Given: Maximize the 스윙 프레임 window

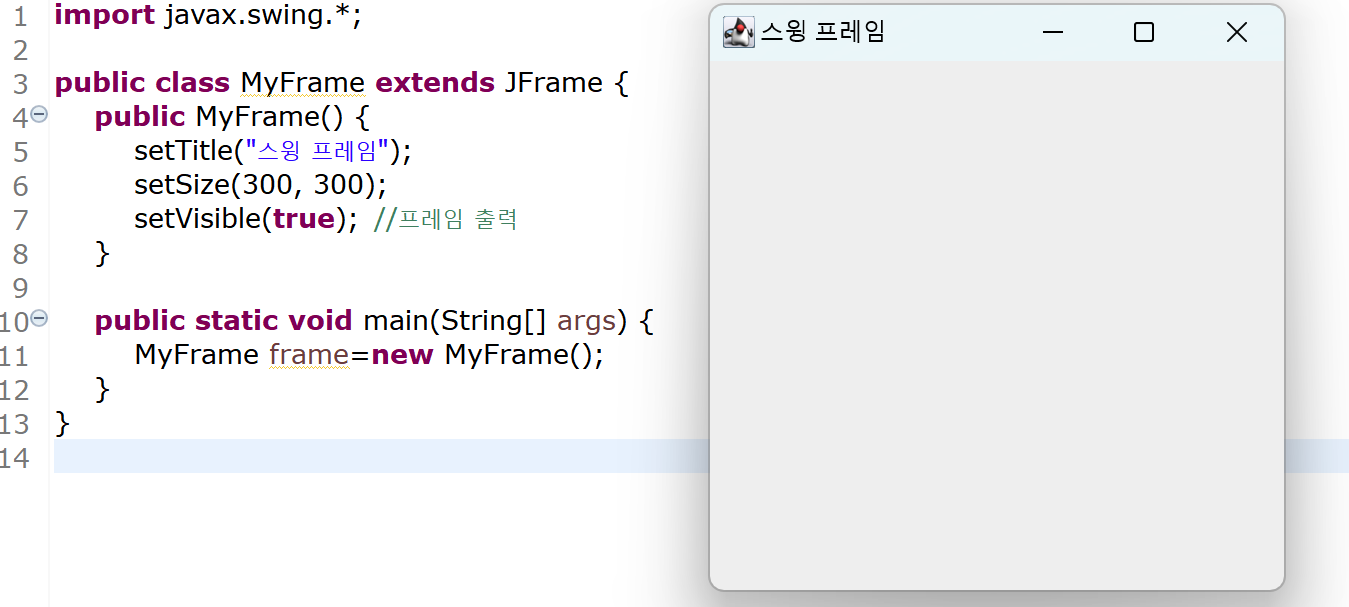Looking at the screenshot, I should click(x=1144, y=32).
